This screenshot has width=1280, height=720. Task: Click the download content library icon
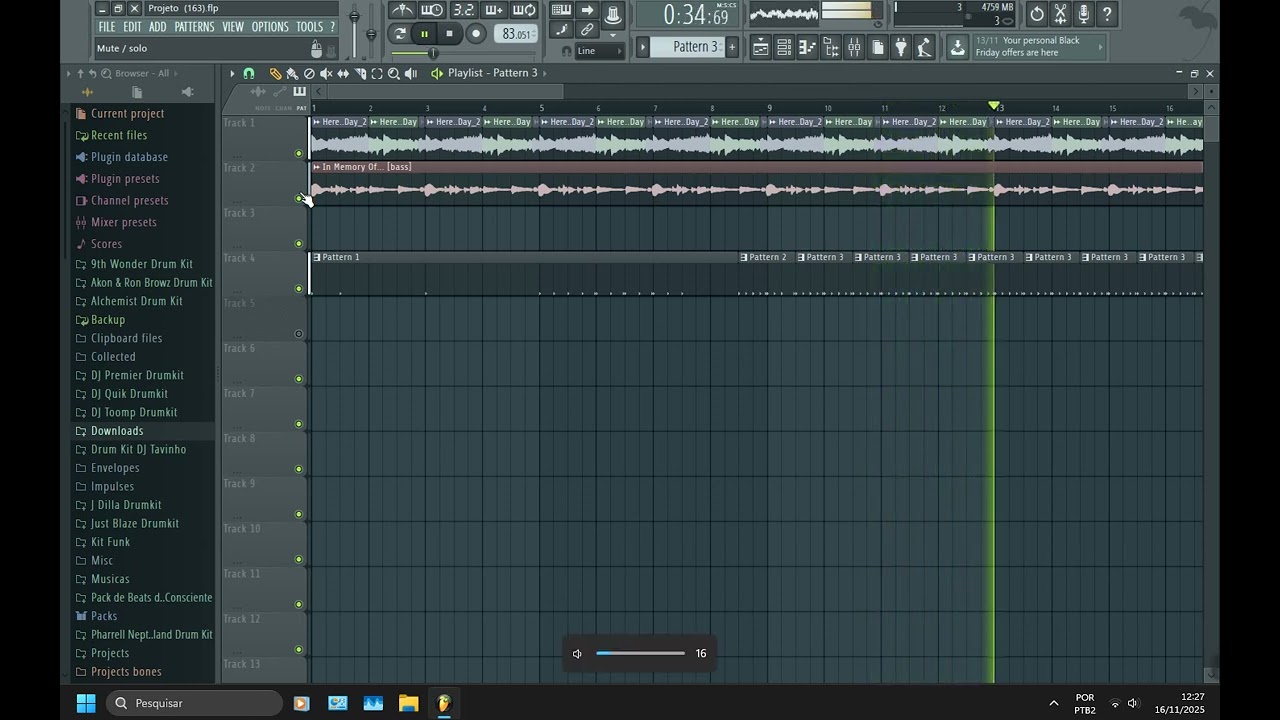957,47
